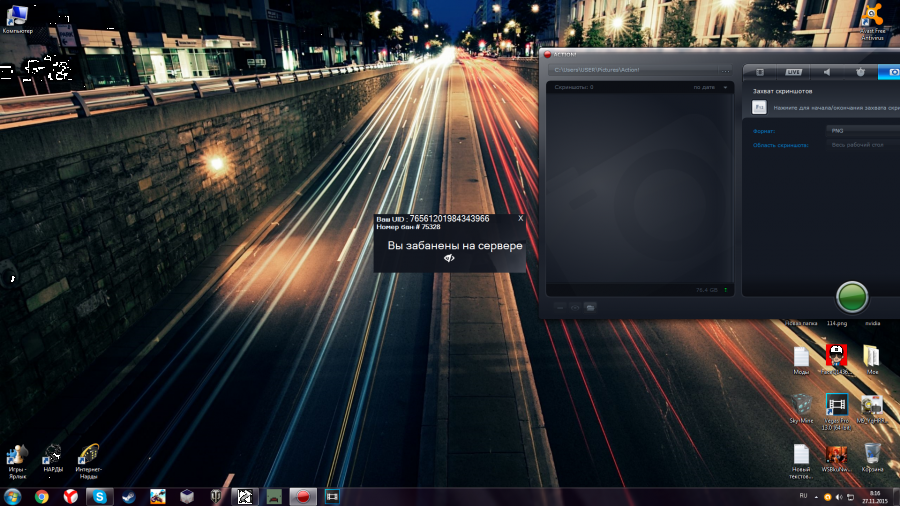Open Корзина recycle bin
Image resolution: width=900 pixels, height=506 pixels.
[x=872, y=458]
